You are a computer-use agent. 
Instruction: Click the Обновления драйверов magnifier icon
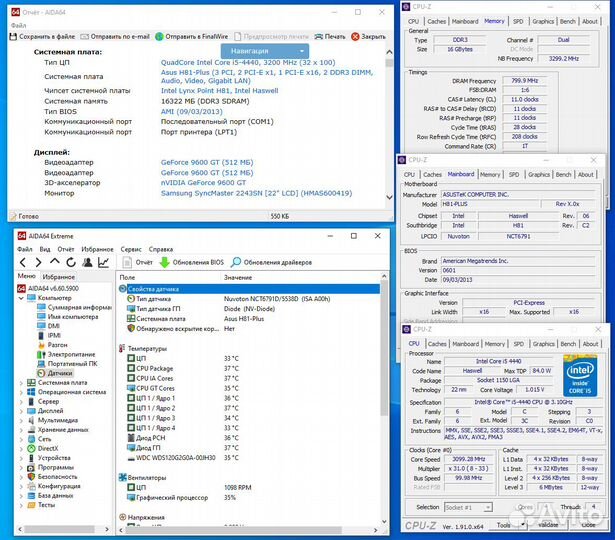pyautogui.click(x=236, y=262)
